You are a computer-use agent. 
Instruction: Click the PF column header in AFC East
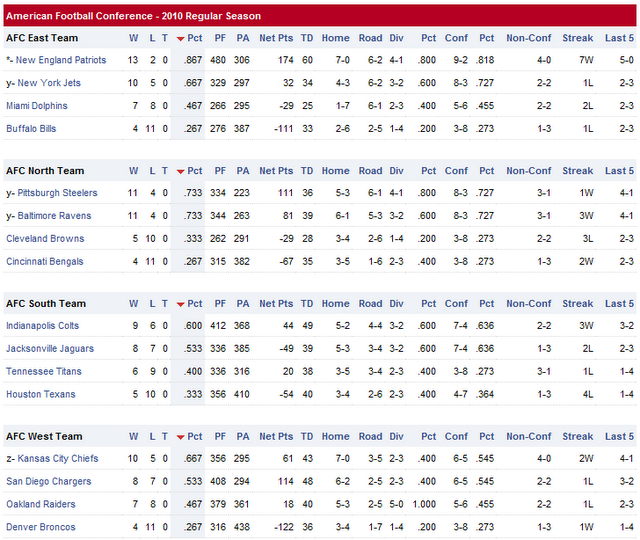click(220, 38)
